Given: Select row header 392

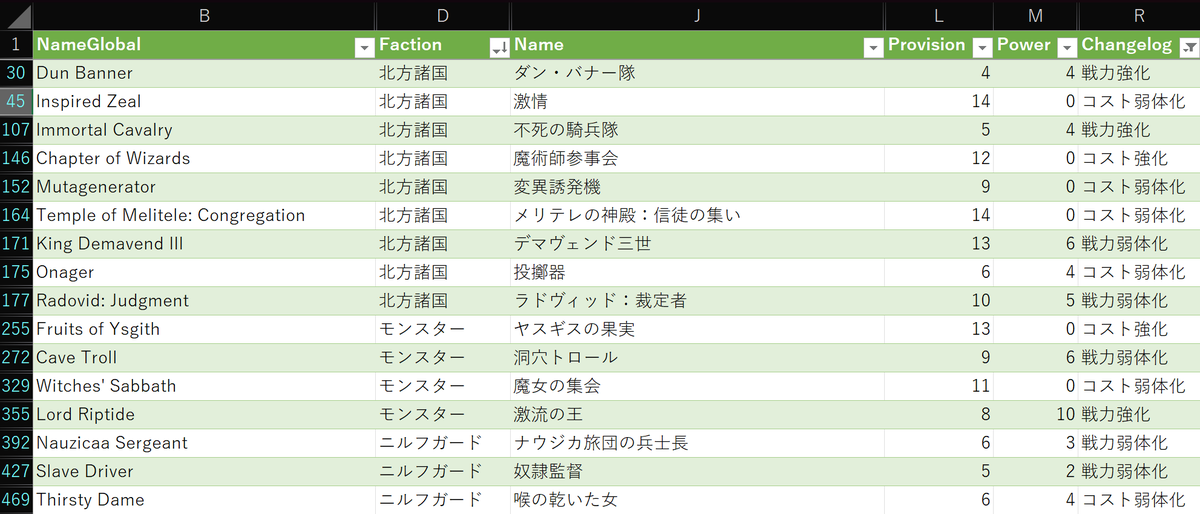Looking at the screenshot, I should tap(16, 443).
